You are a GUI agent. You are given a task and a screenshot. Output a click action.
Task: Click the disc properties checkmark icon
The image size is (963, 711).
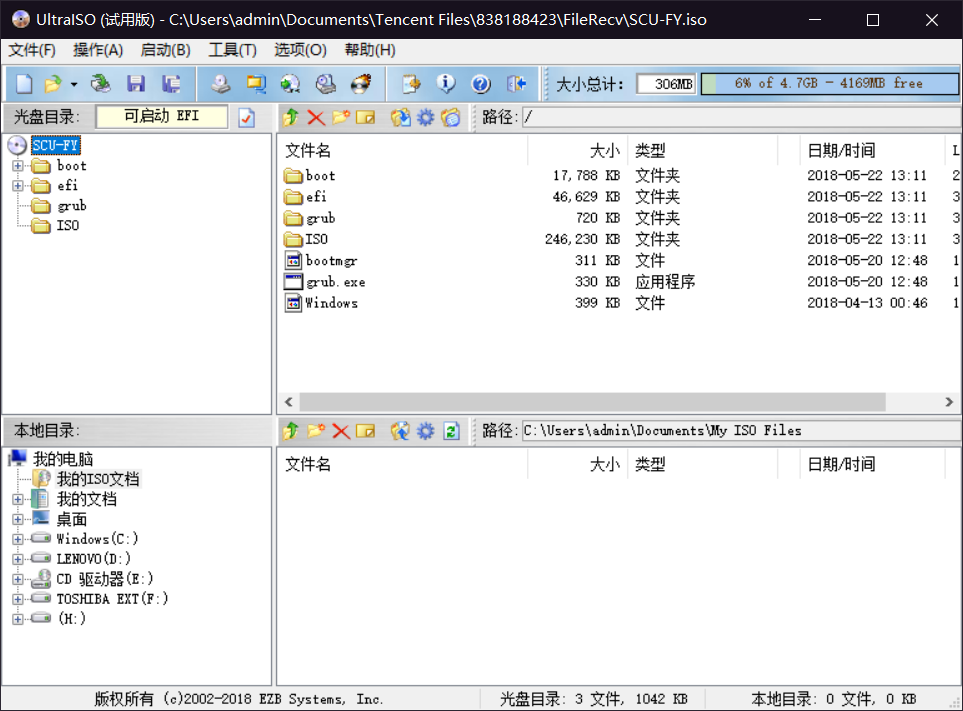click(x=247, y=117)
